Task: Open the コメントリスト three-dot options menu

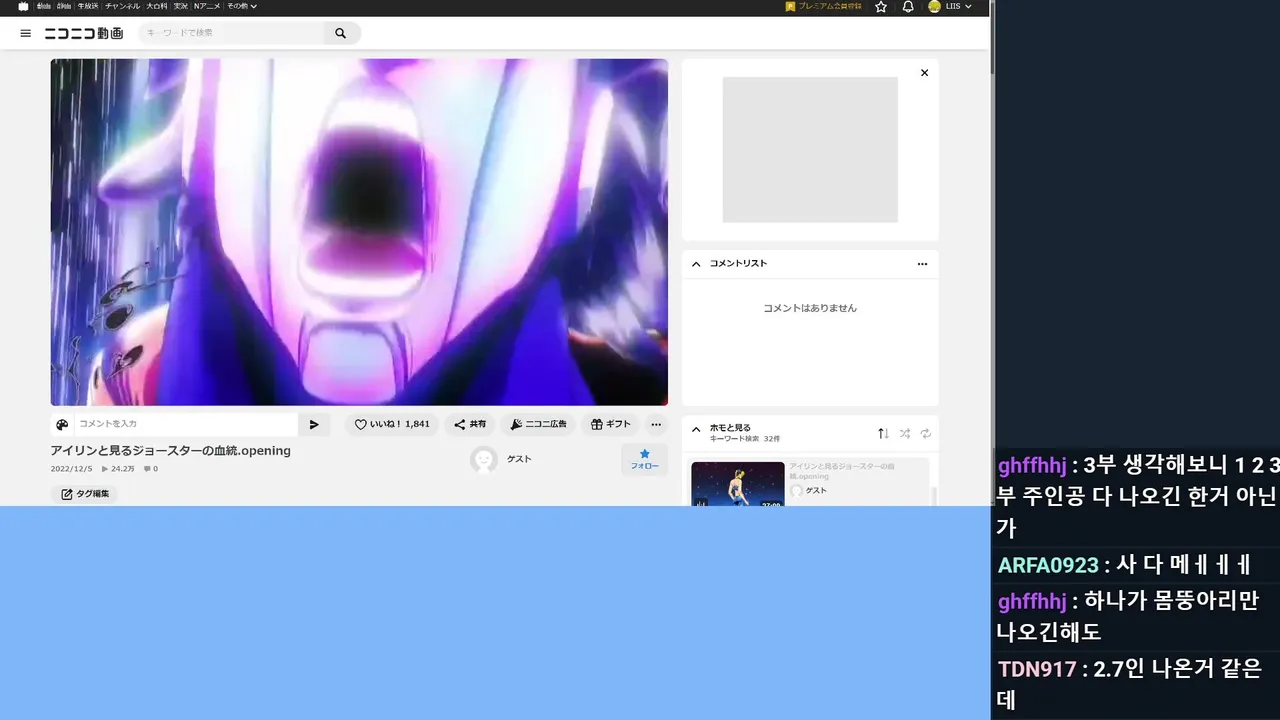Action: point(922,264)
